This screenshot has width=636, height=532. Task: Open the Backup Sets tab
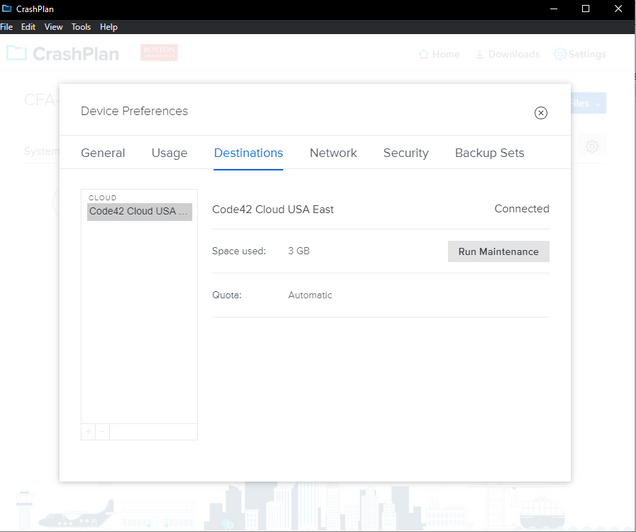pyautogui.click(x=489, y=153)
